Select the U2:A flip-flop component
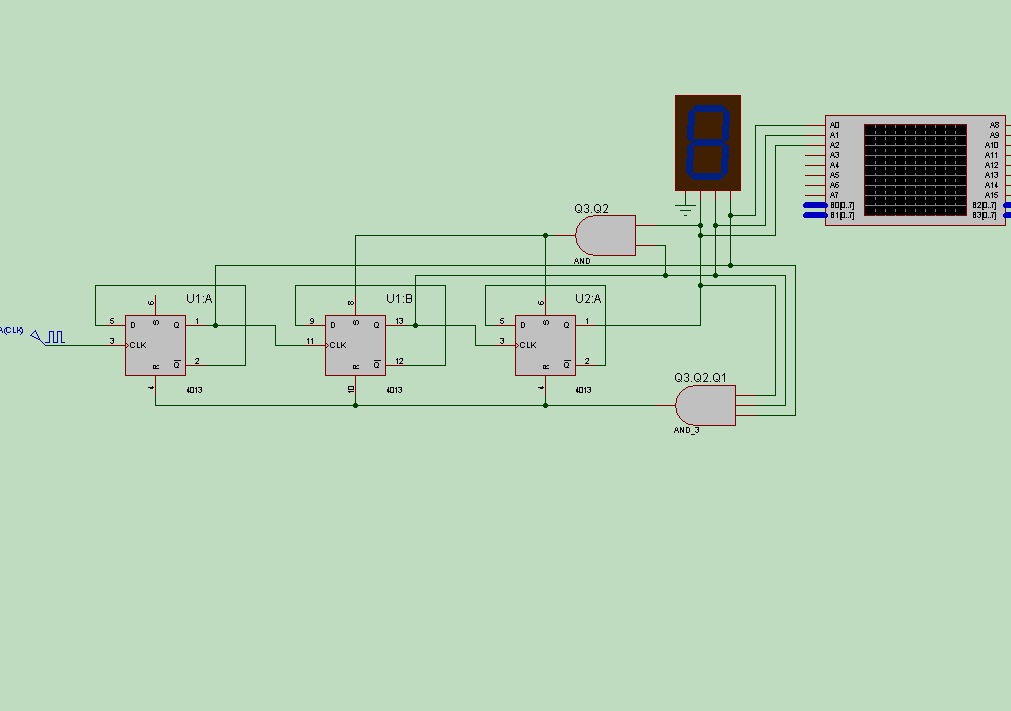The height and width of the screenshot is (711, 1011). click(545, 346)
